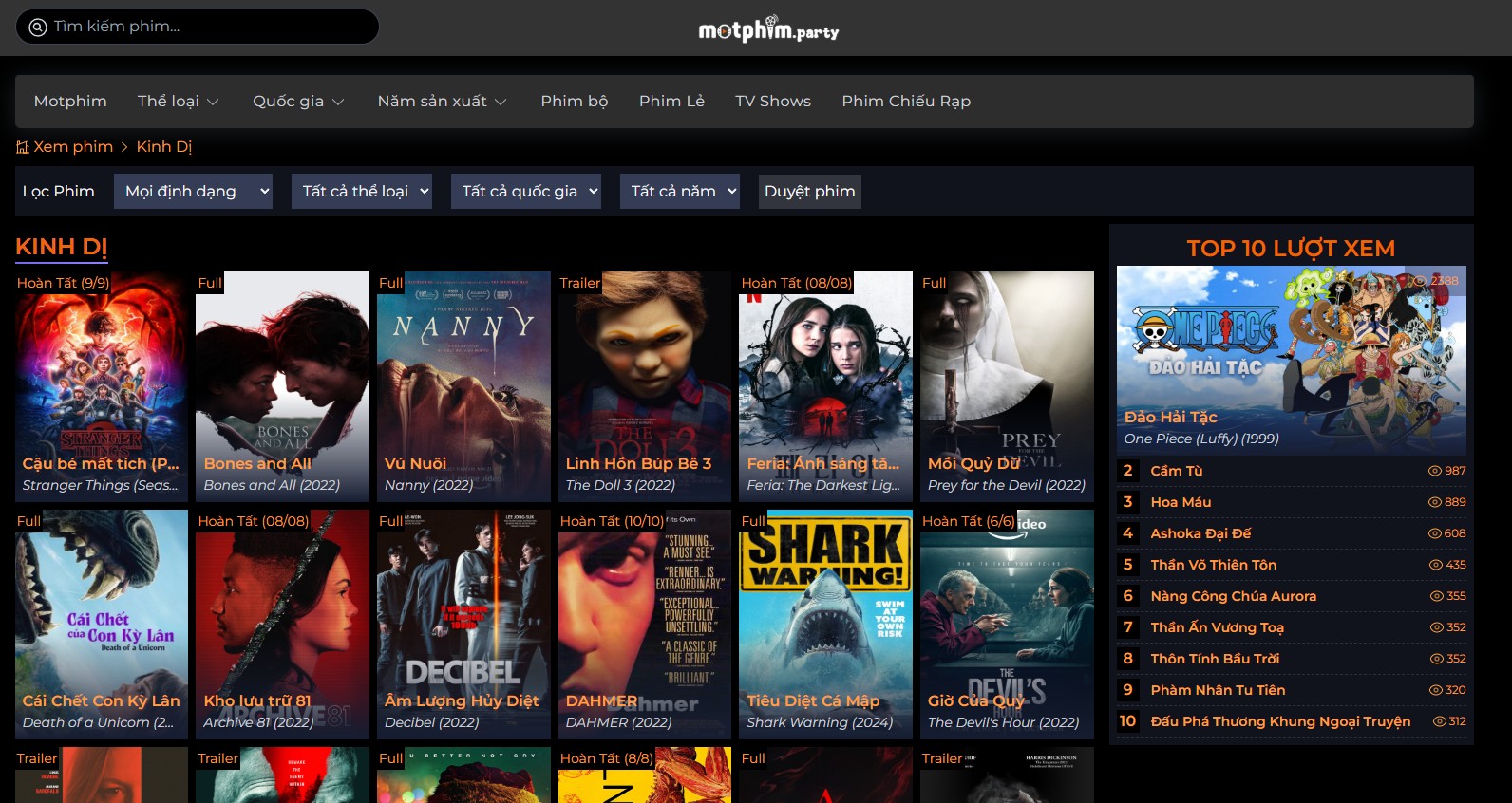This screenshot has width=1512, height=803.
Task: Click the eye icon next to 355
Action: click(x=1437, y=596)
